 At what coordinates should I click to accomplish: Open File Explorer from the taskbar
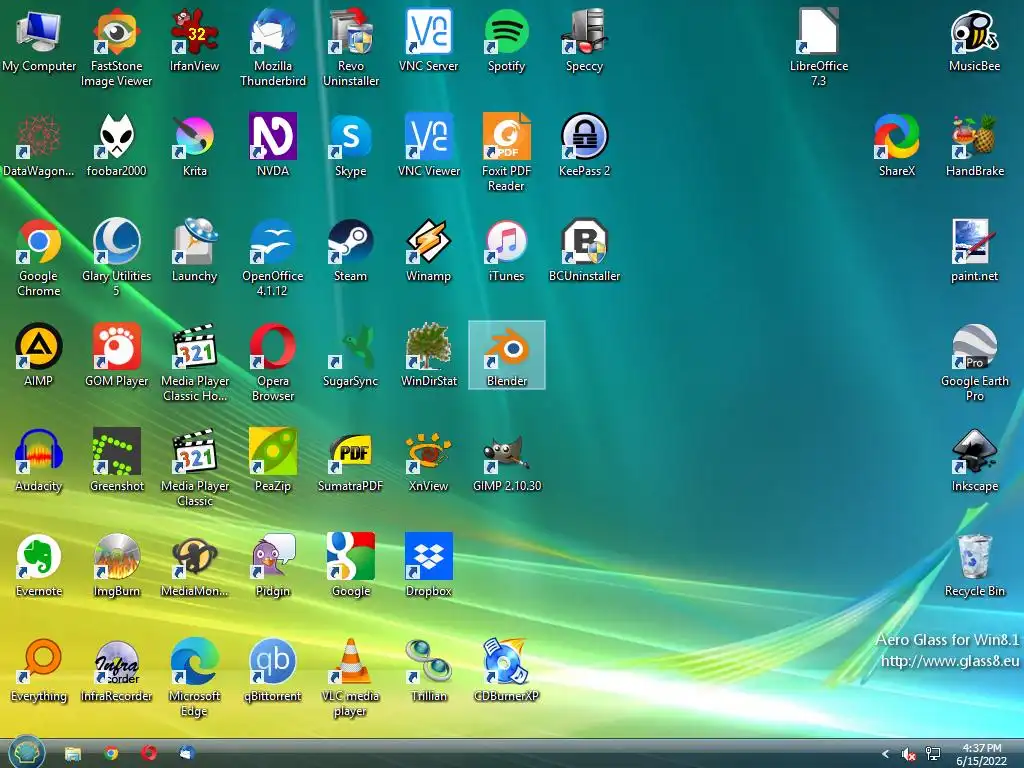72,754
